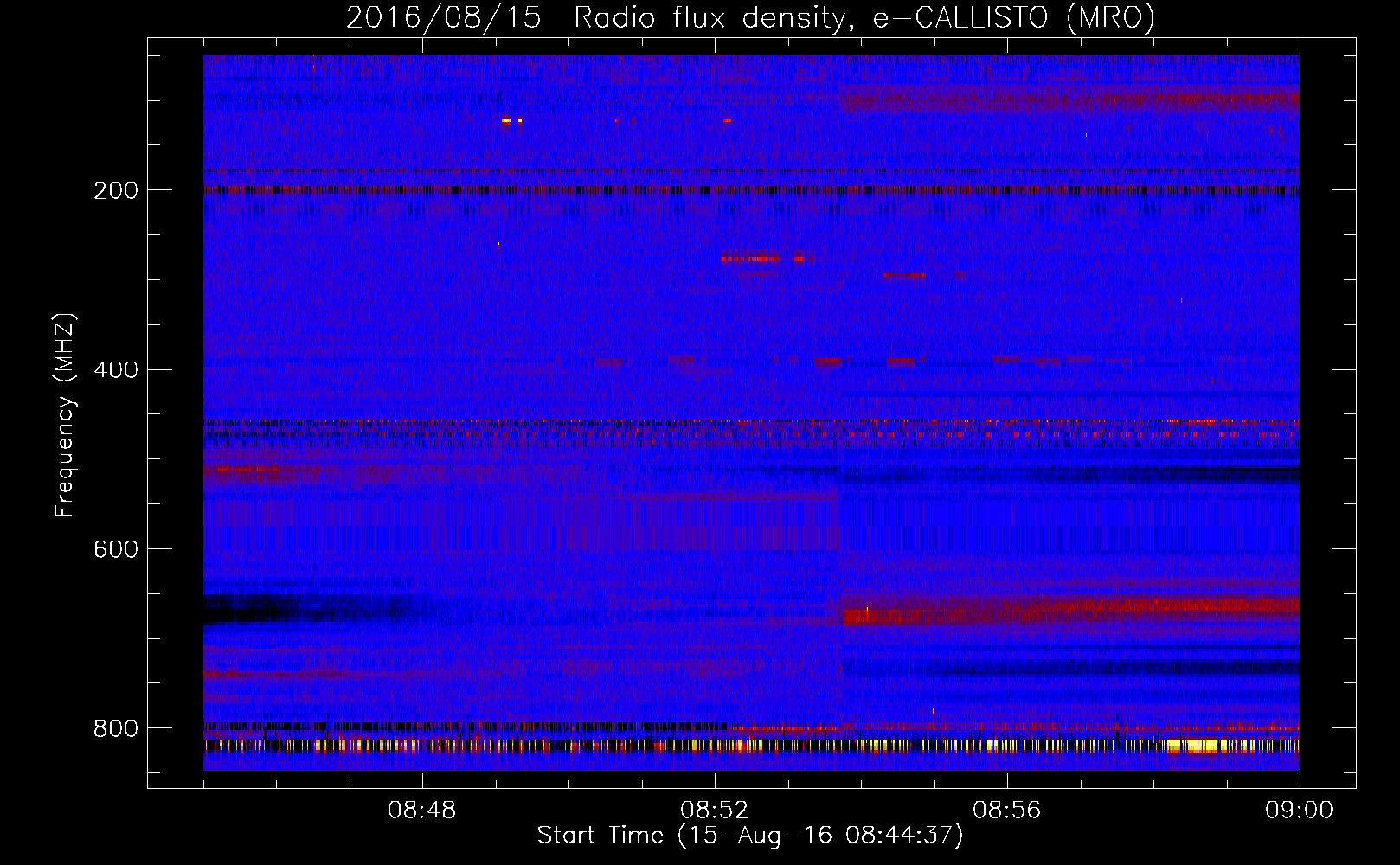Click the 600 frequency tick label

[x=116, y=549]
